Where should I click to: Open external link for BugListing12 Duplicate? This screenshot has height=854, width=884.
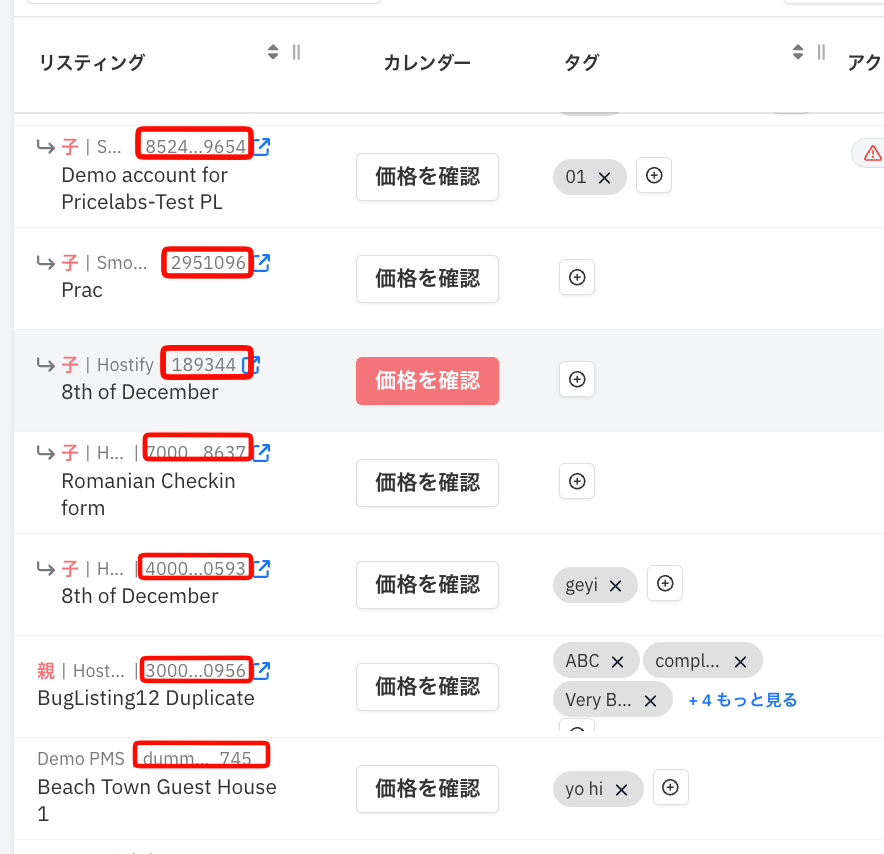point(262,670)
